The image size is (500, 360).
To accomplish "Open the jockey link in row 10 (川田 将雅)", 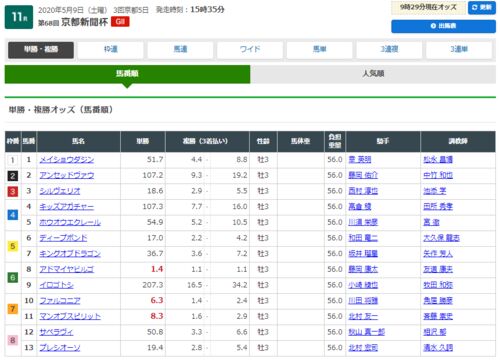I will [363, 301].
